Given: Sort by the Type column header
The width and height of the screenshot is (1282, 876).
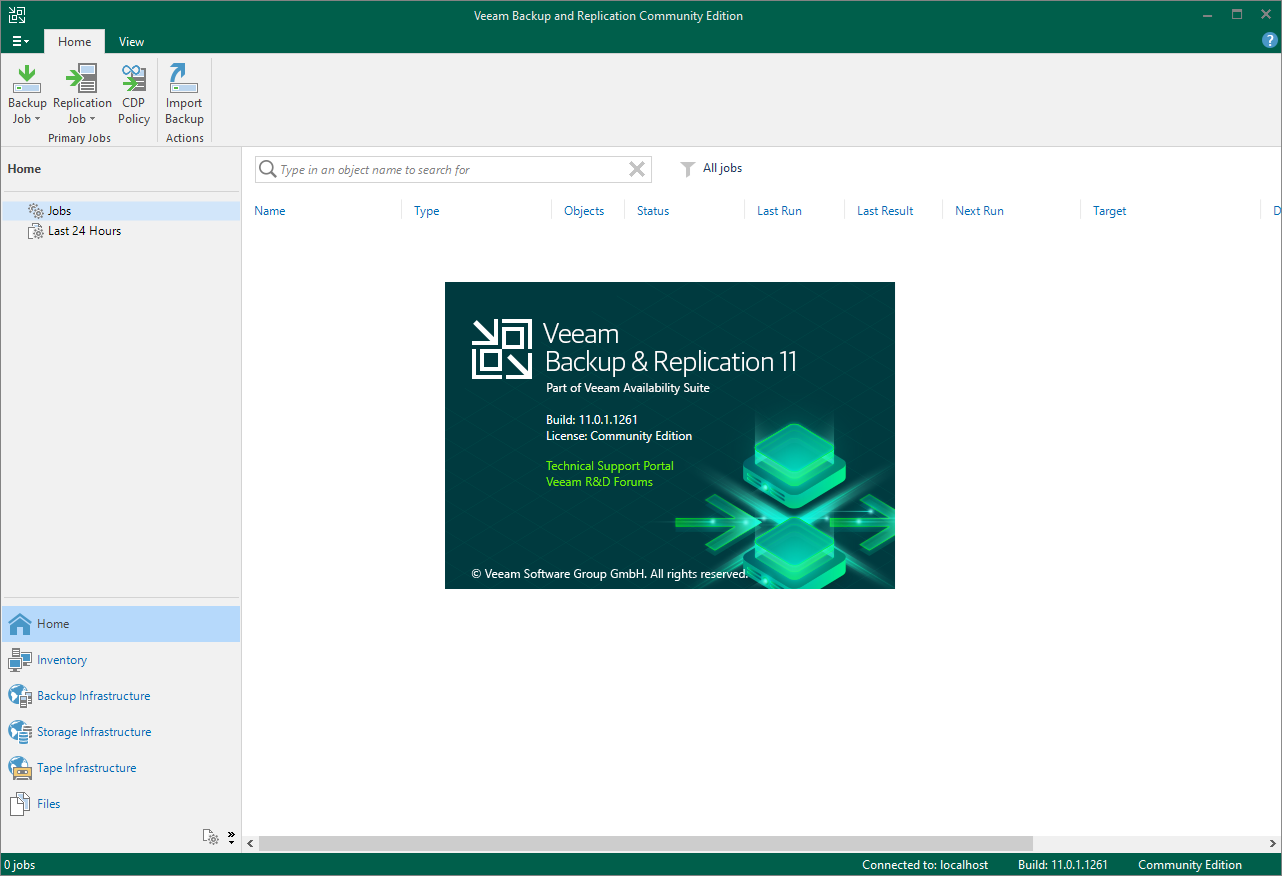Looking at the screenshot, I should coord(427,211).
